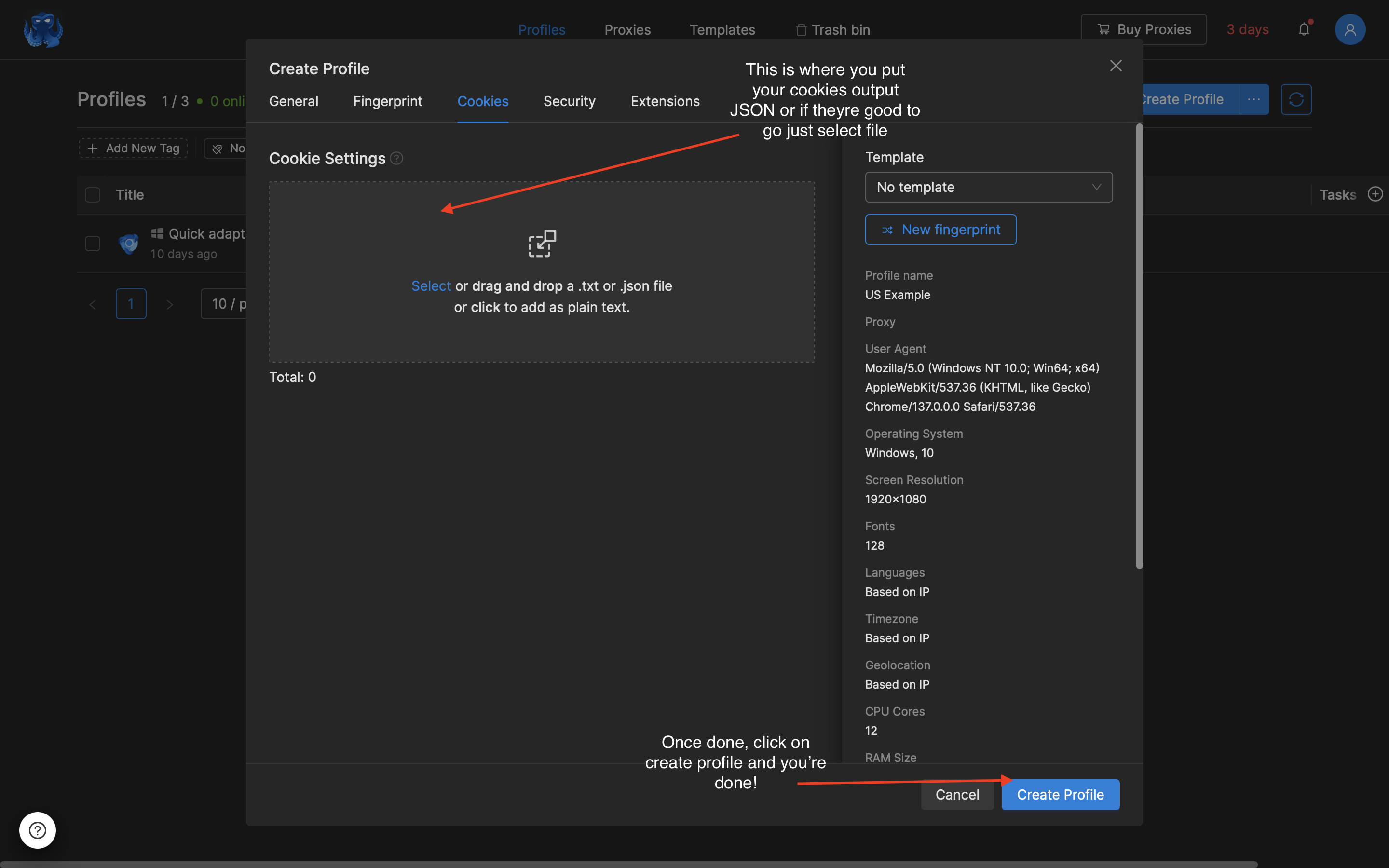Open the three-dots menu beside Create Profile
The image size is (1389, 868).
click(1253, 99)
